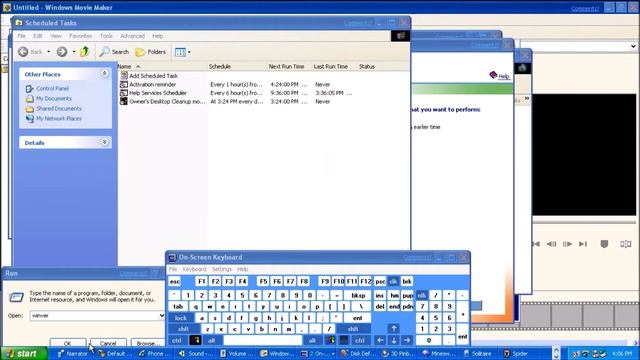640x360 pixels.
Task: Open the File menu in Scheduled Tasks
Action: click(21, 36)
